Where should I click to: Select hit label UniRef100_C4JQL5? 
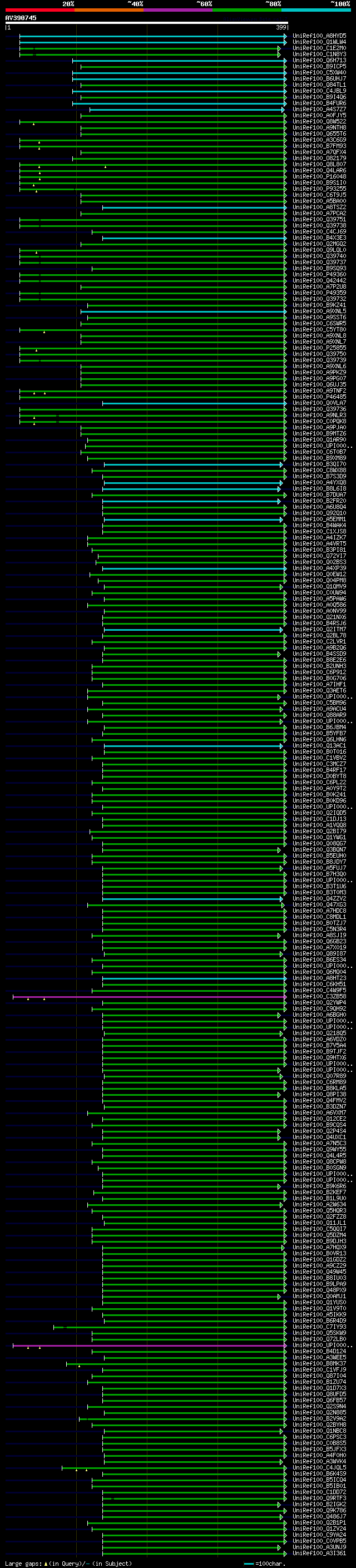[x=319, y=1467]
